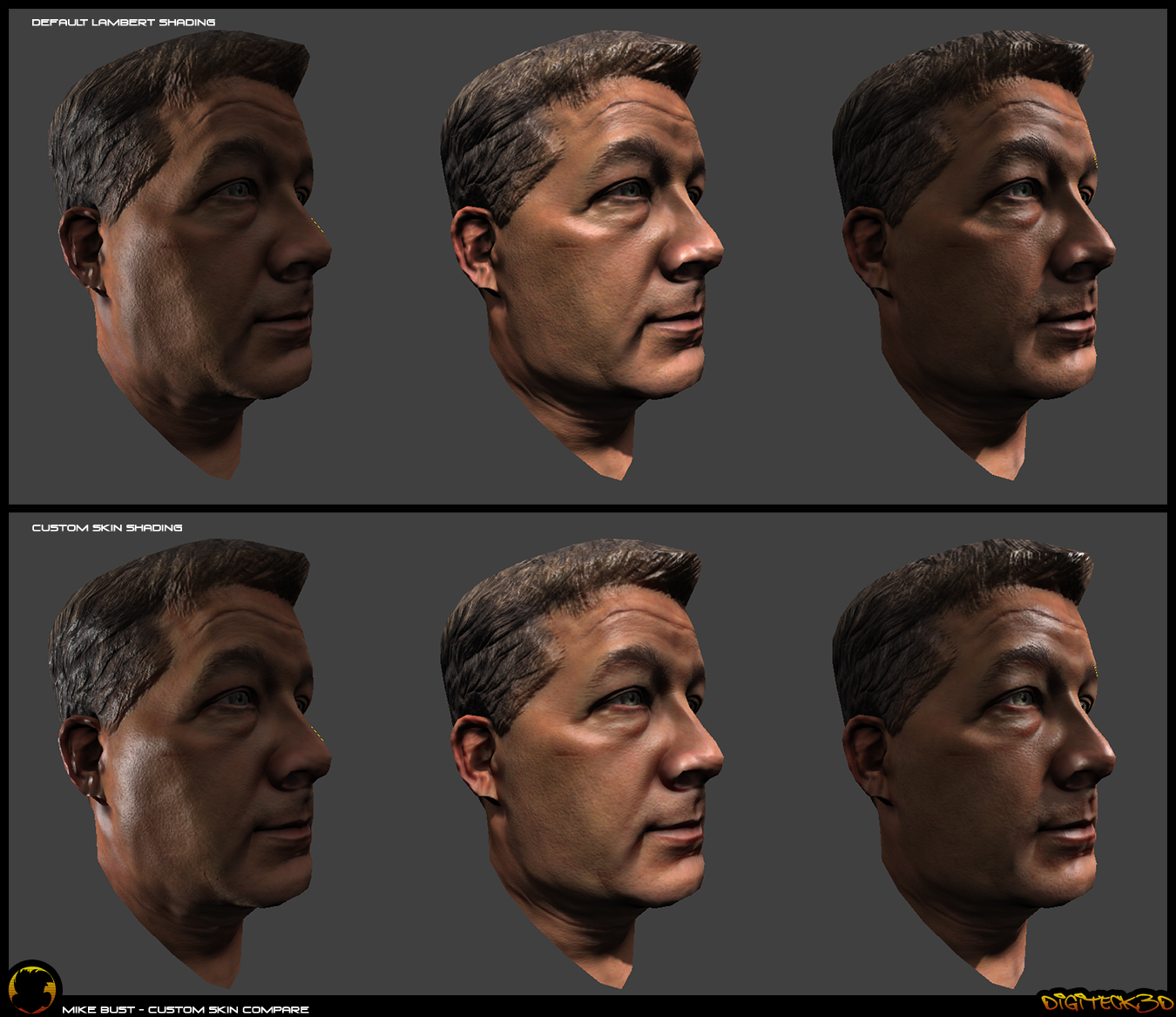
Task: Click yellow marker beside top-left head's nose
Action: click(x=318, y=226)
